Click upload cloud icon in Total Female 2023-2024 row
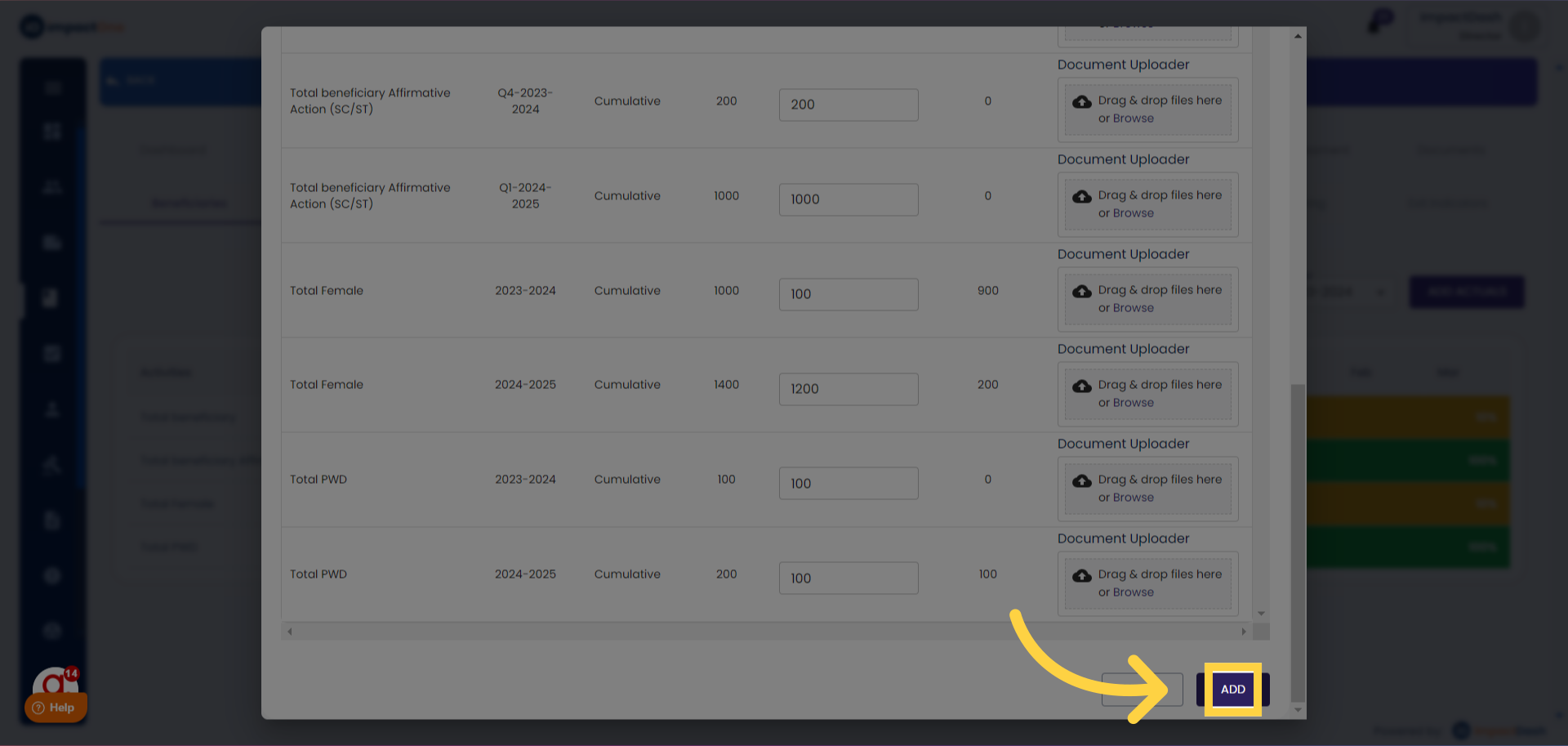This screenshot has height=746, width=1568. [1082, 291]
